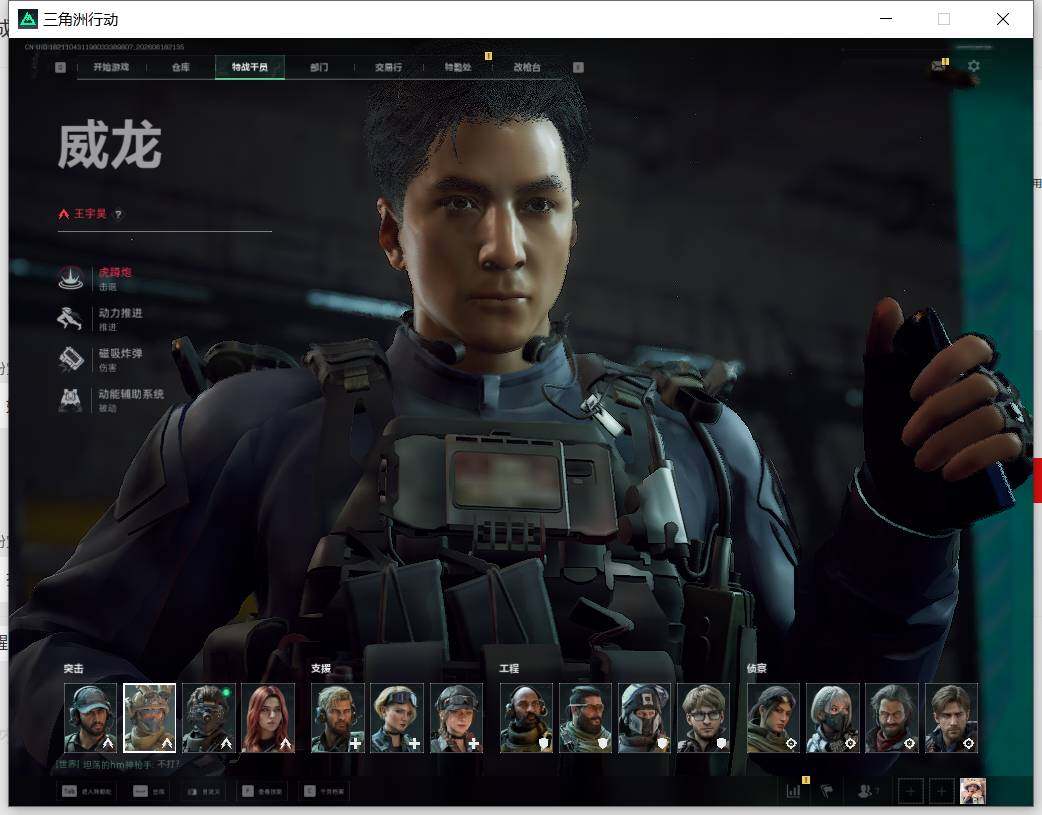Select the 磁吸炸弹 skill
This screenshot has width=1042, height=815.
point(100,360)
